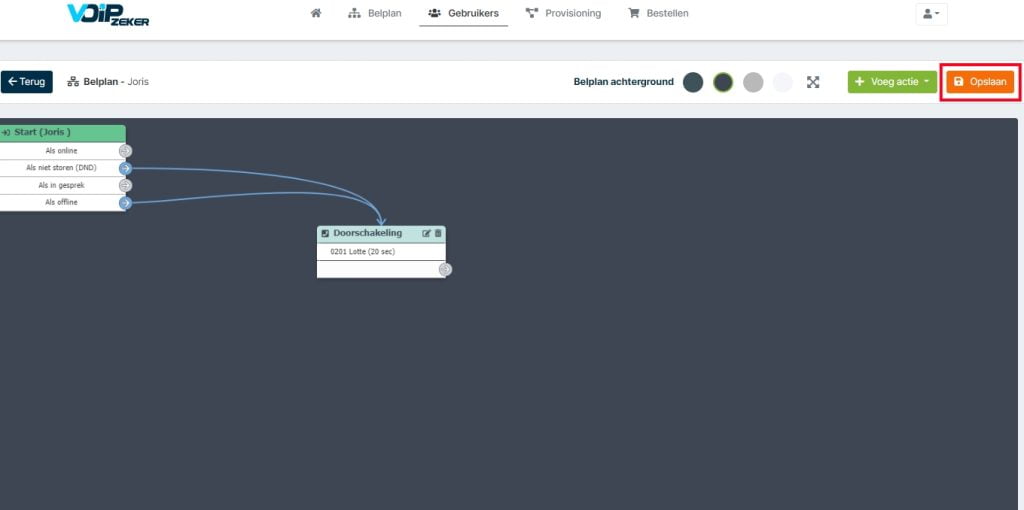Click the VoIPzeker logo

[x=108, y=14]
